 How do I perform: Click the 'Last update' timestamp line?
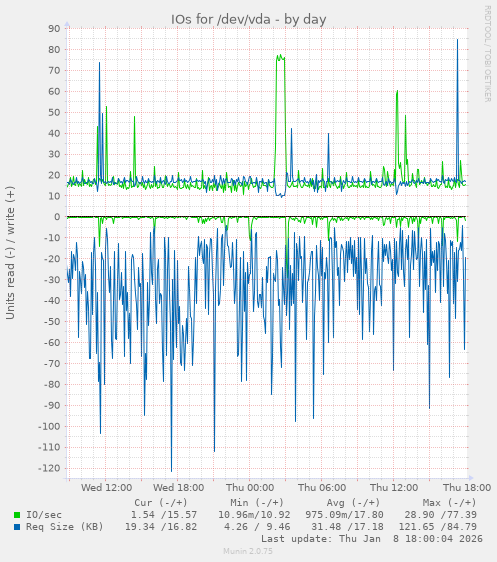coord(372,539)
